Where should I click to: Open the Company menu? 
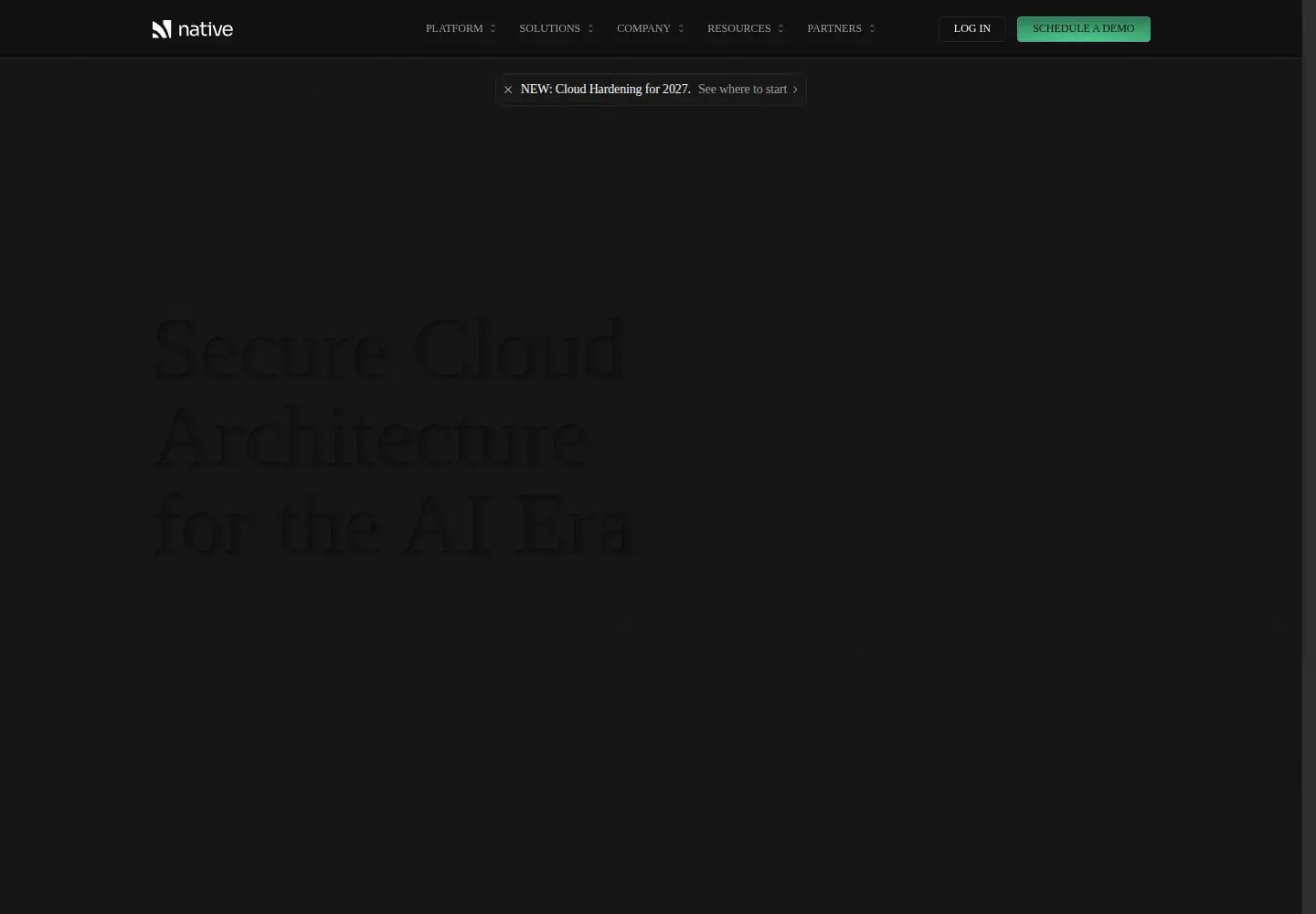[x=650, y=28]
